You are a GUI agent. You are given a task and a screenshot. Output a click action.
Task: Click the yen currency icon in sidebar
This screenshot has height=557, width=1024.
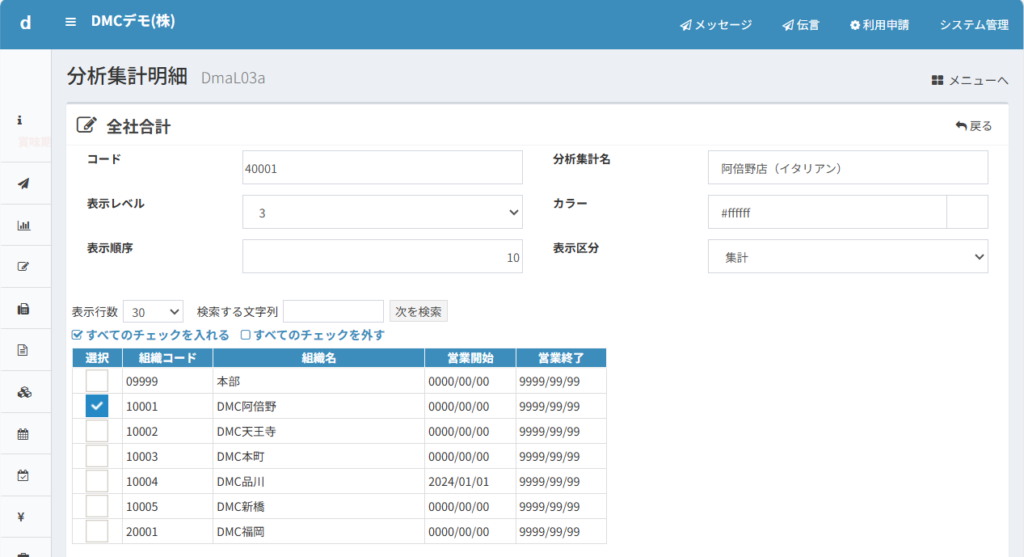click(x=24, y=517)
